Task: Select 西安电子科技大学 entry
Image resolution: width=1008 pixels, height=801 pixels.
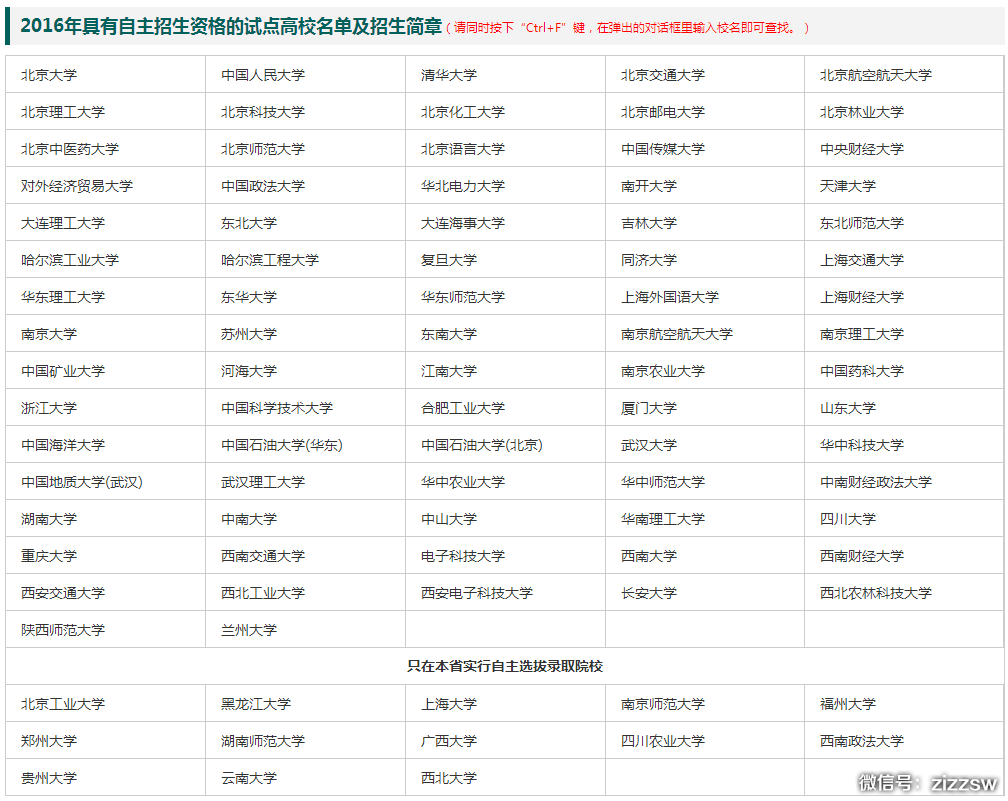Action: pos(477,593)
